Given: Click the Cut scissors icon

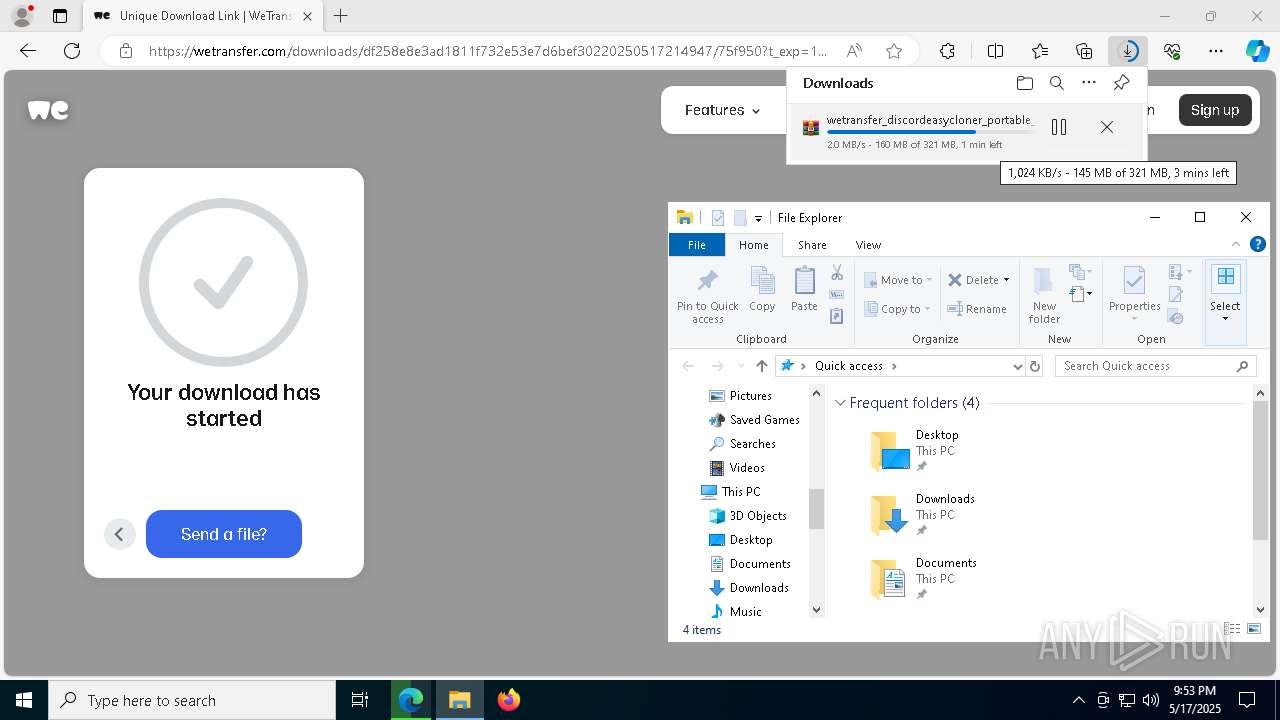Looking at the screenshot, I should click(x=837, y=273).
